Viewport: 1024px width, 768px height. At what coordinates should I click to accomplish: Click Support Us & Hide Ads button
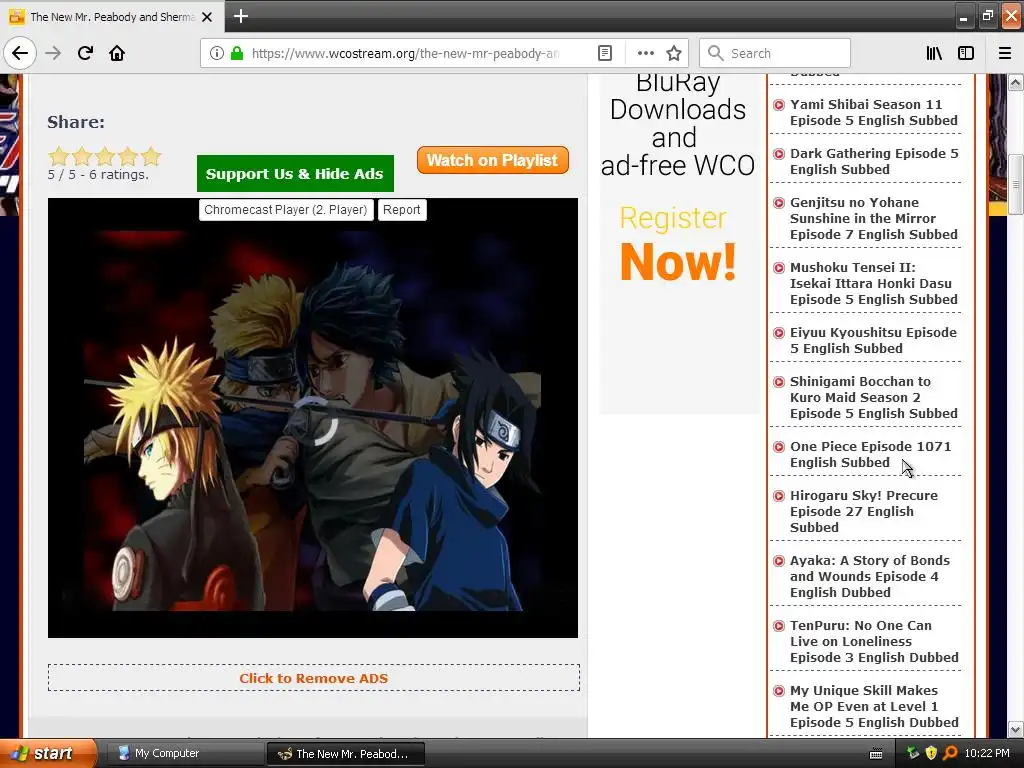[295, 174]
